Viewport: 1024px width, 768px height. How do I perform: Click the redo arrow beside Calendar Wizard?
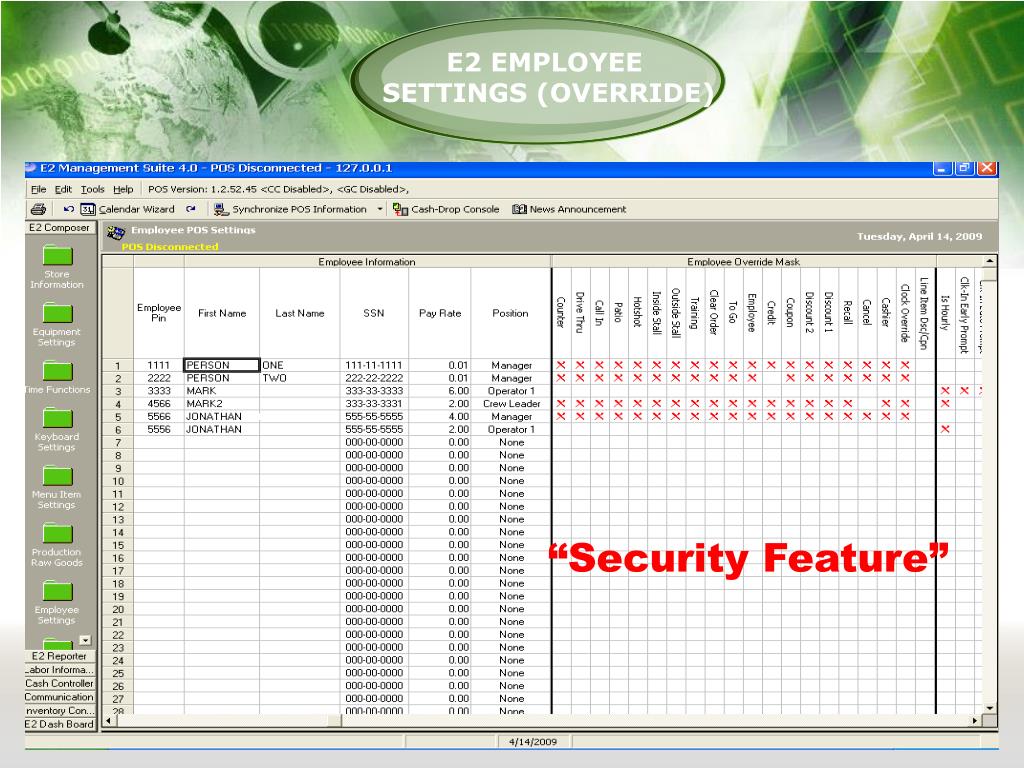(x=191, y=210)
